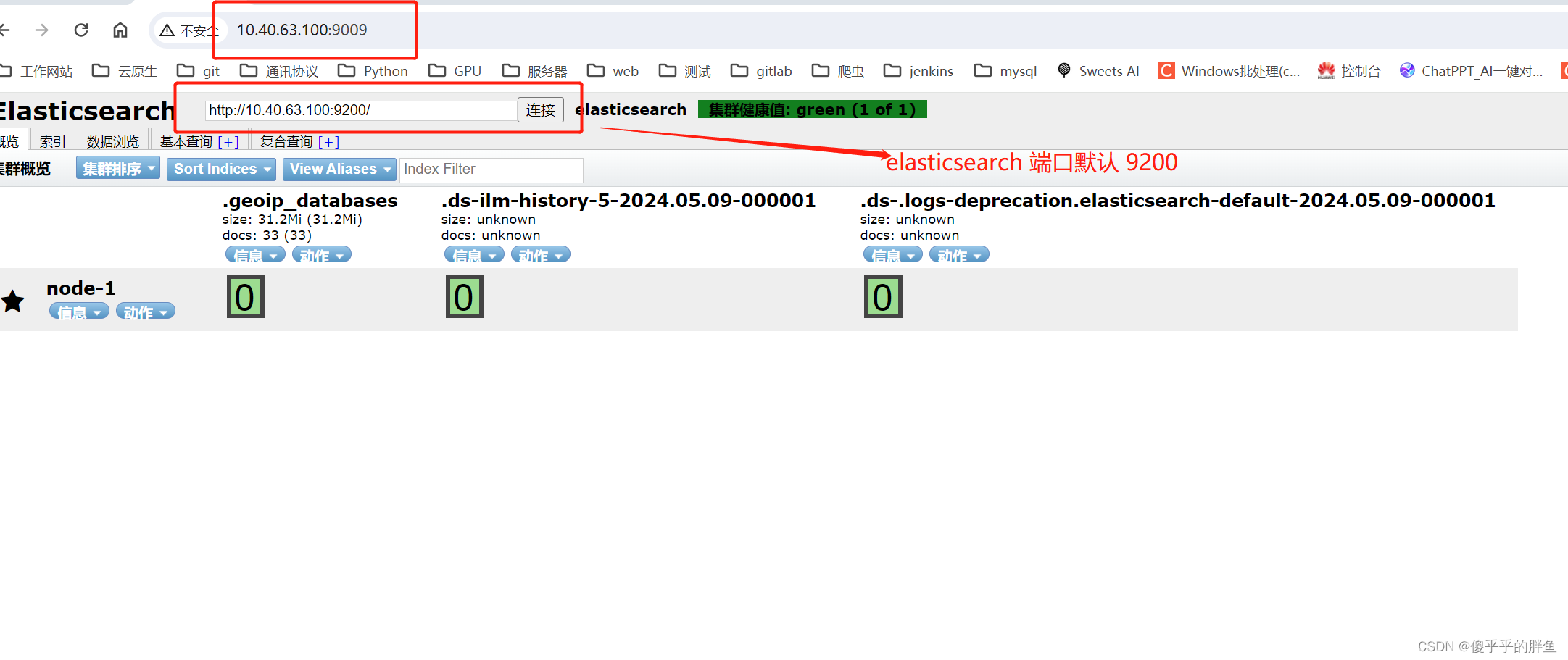Open the web bookmark folder
Viewport: 1568px width, 660px height.
[613, 71]
